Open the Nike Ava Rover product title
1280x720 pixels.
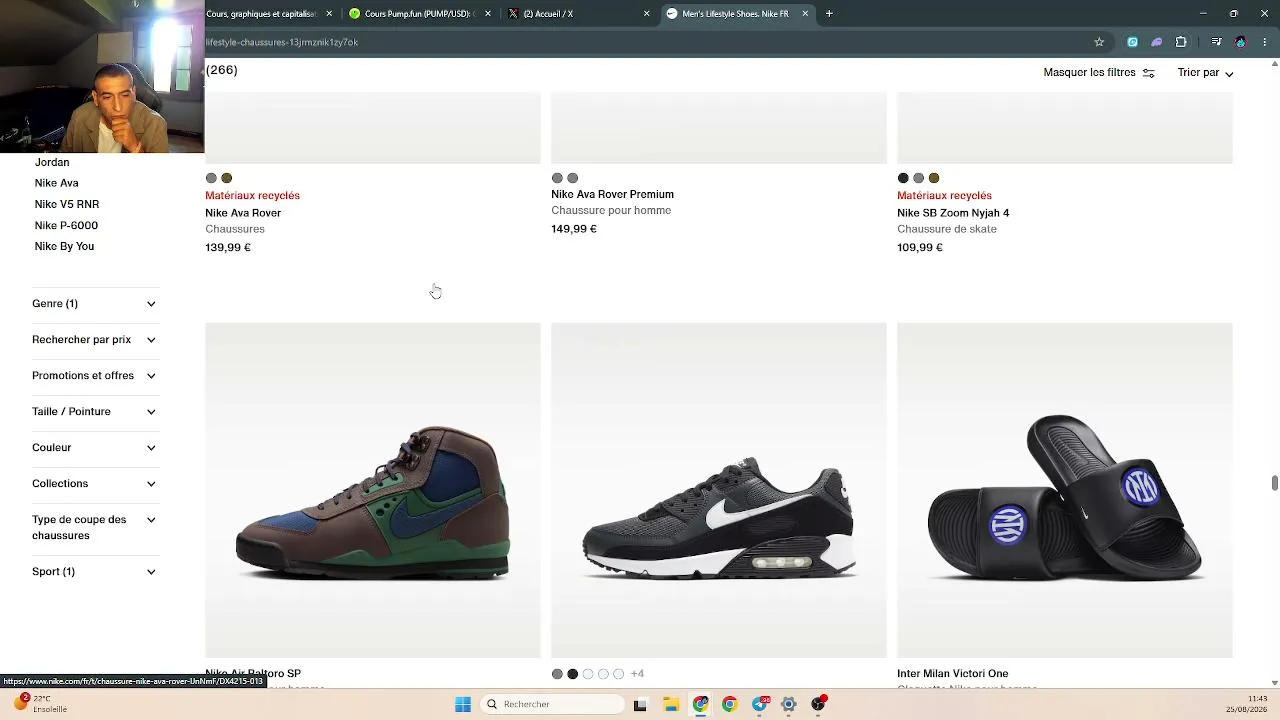click(x=243, y=213)
